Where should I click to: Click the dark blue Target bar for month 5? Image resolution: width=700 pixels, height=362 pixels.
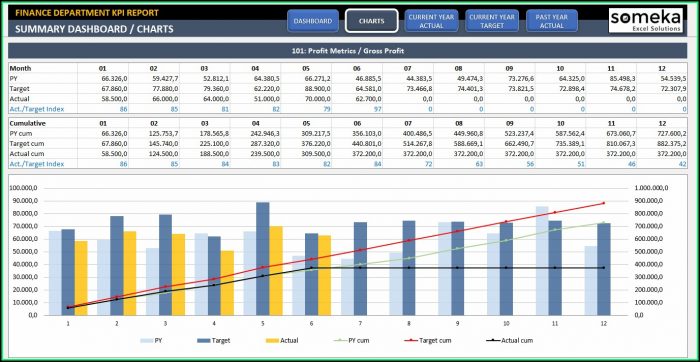[x=262, y=259]
